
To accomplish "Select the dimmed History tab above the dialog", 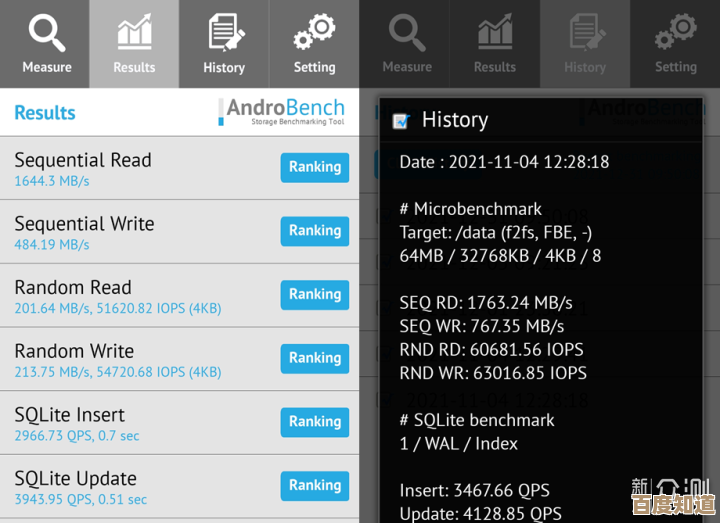I will click(585, 45).
